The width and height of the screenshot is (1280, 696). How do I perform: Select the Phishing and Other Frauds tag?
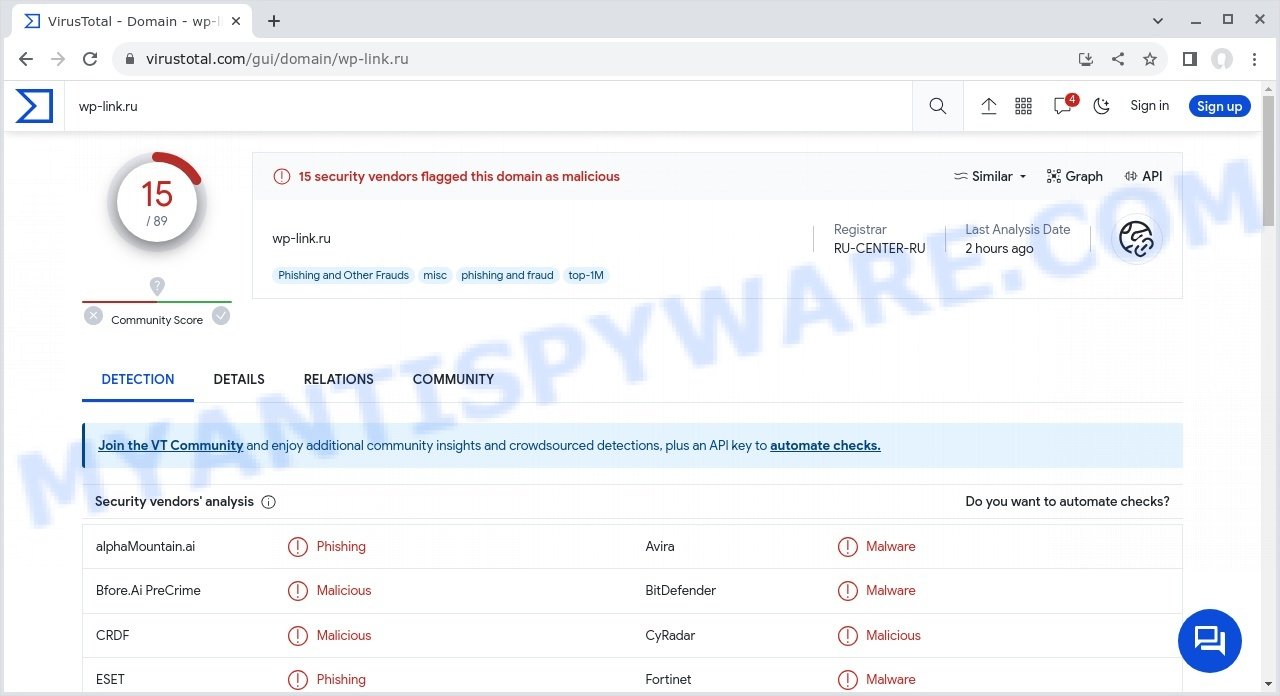click(x=344, y=275)
